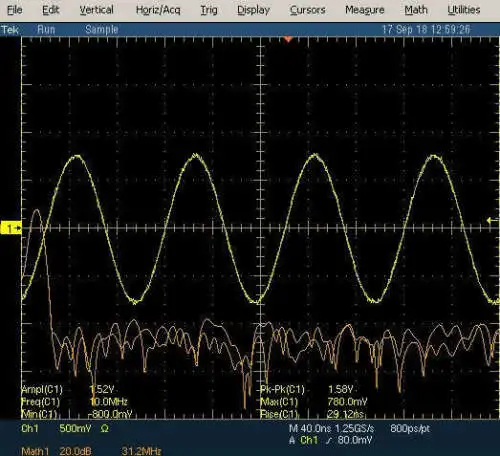The image size is (500, 456).
Task: Select the Math1 20.0dB readout
Action: tap(56, 451)
